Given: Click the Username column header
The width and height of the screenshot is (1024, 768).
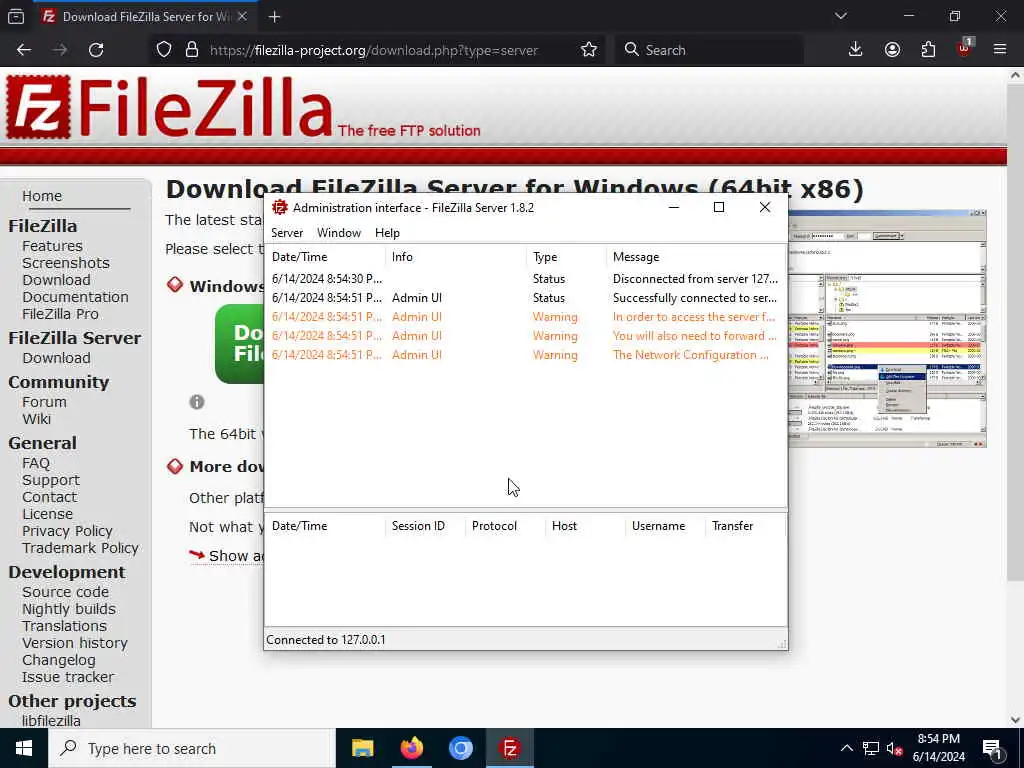Looking at the screenshot, I should tap(665, 526).
